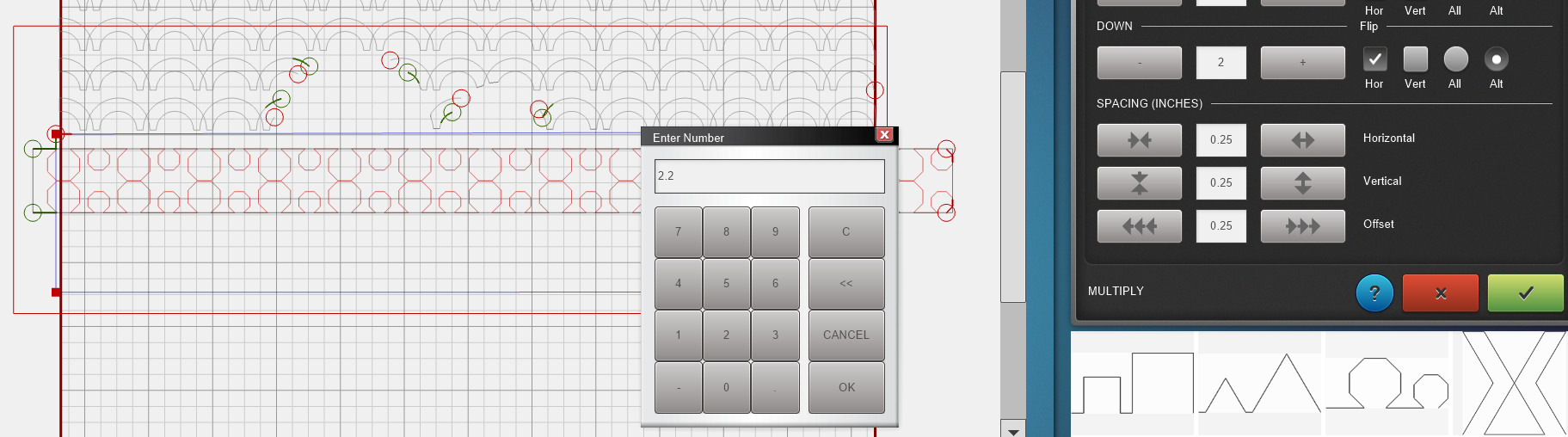Click the decrease horizontal spacing arrows icon

[1139, 140]
